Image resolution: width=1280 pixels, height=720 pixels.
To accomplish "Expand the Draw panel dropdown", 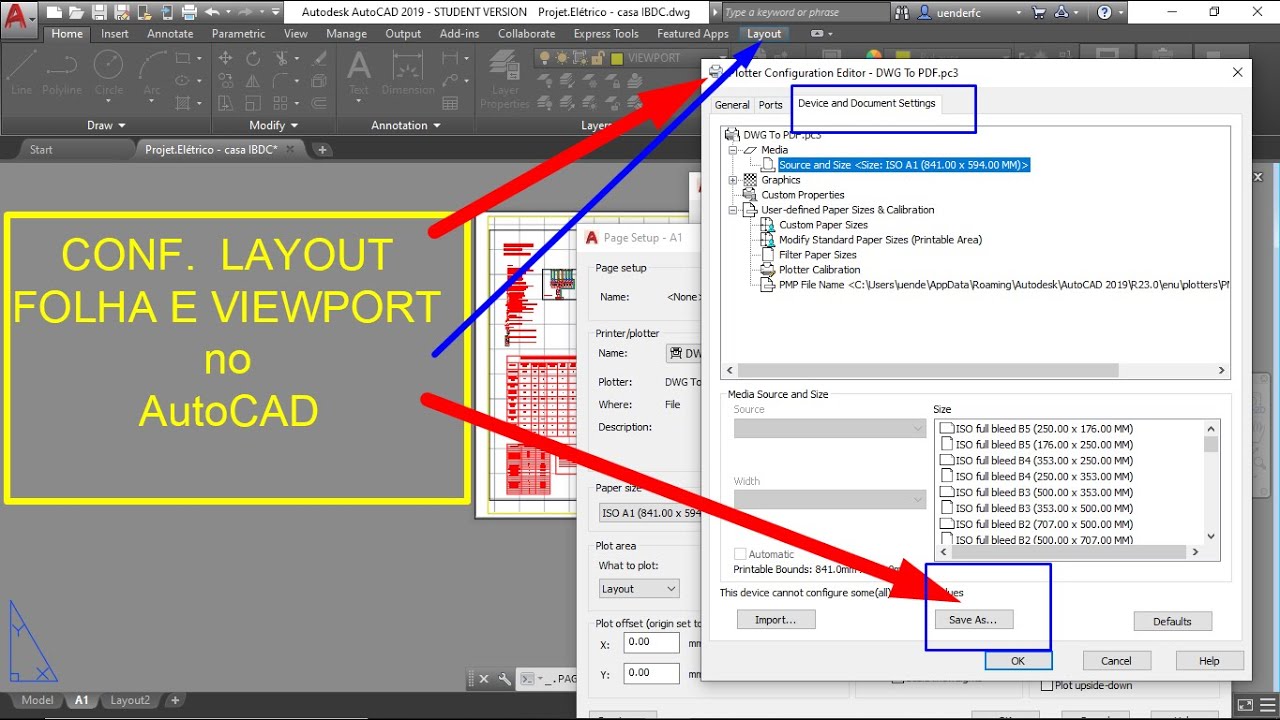I will pos(107,125).
